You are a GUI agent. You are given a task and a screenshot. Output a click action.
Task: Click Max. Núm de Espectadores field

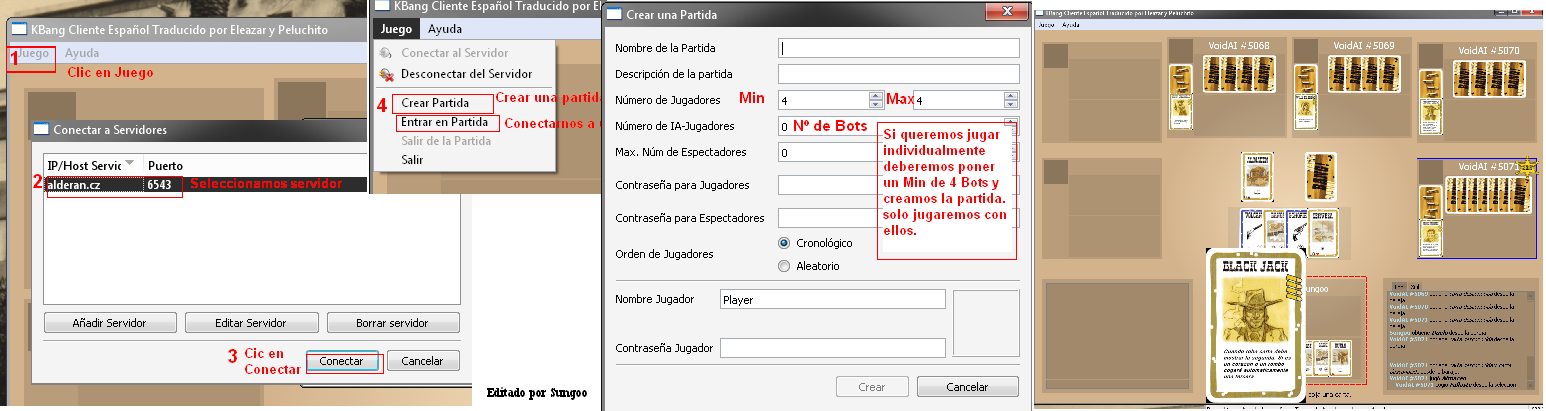point(898,153)
